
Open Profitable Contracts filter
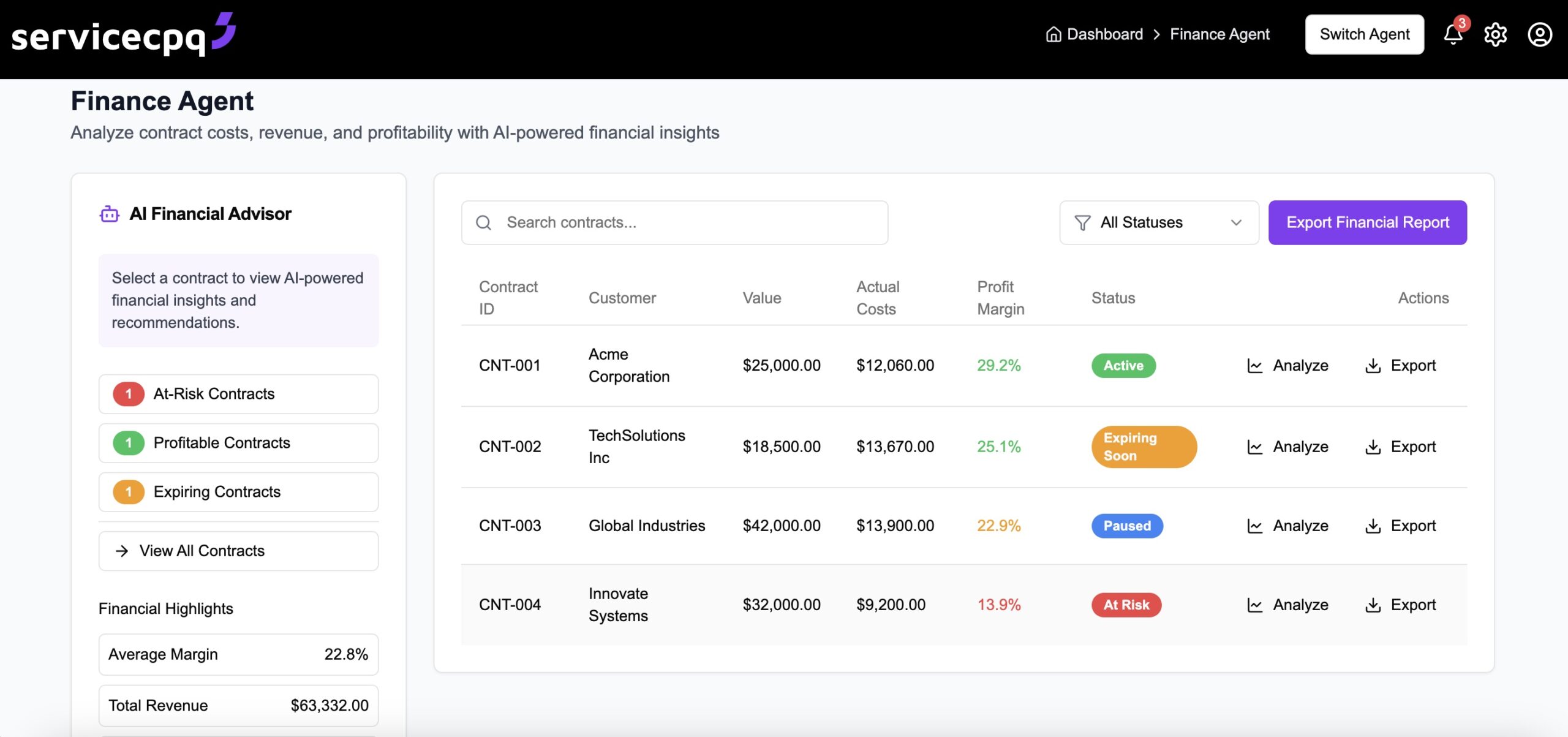pos(238,443)
